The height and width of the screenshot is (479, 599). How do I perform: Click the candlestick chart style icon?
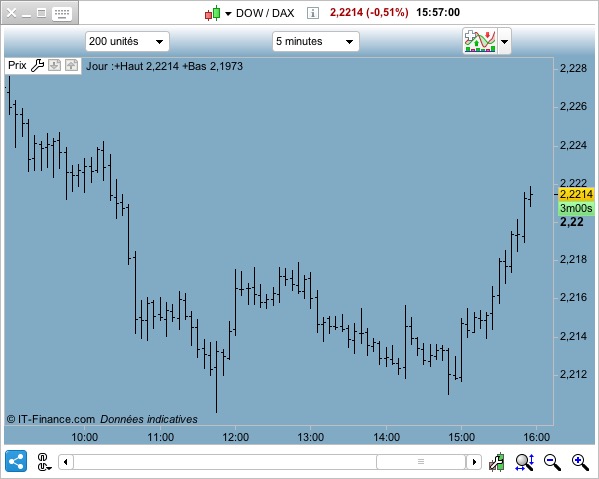point(213,13)
